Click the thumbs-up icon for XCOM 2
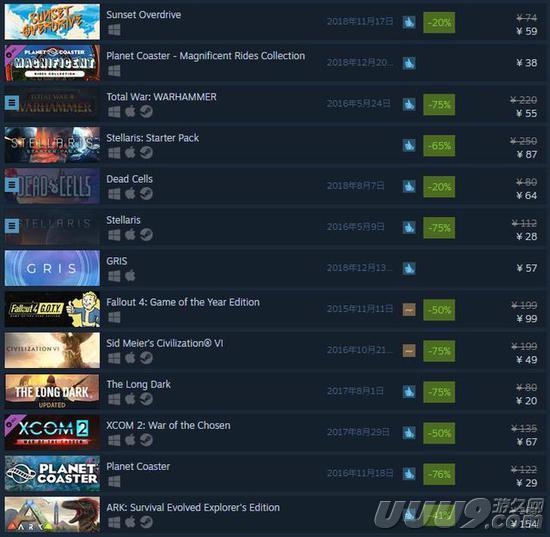The height and width of the screenshot is (537, 550). pos(409,432)
